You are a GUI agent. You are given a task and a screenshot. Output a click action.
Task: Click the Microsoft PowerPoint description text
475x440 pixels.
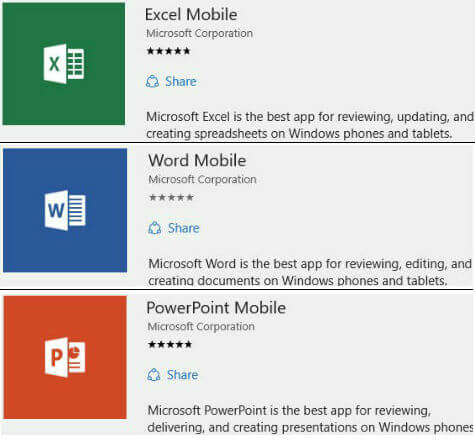(310, 419)
